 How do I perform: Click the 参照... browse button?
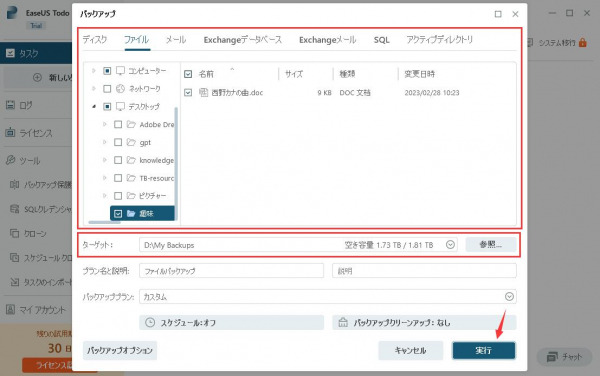(491, 244)
